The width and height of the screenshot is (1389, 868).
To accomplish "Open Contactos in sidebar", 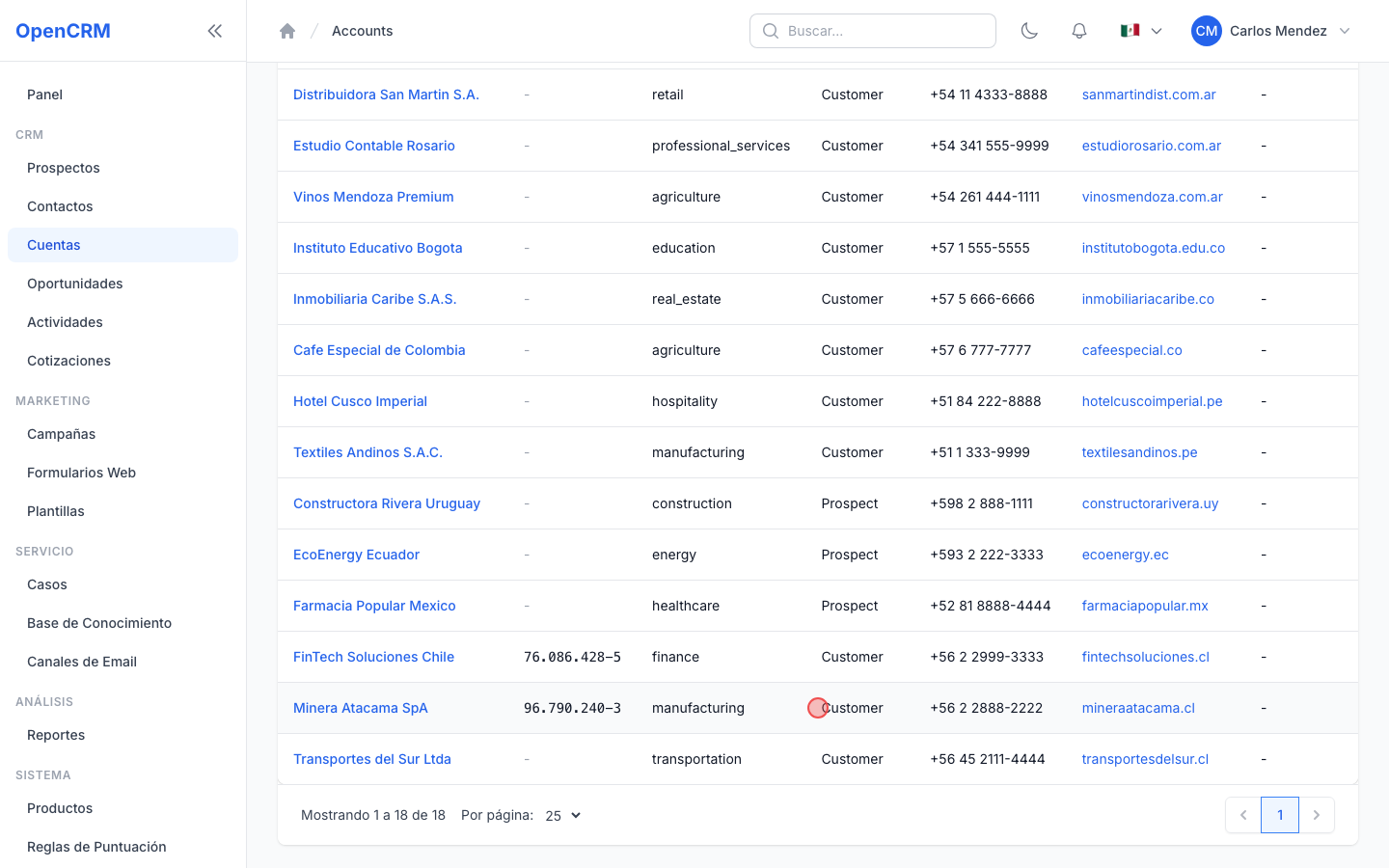I will [x=123, y=206].
